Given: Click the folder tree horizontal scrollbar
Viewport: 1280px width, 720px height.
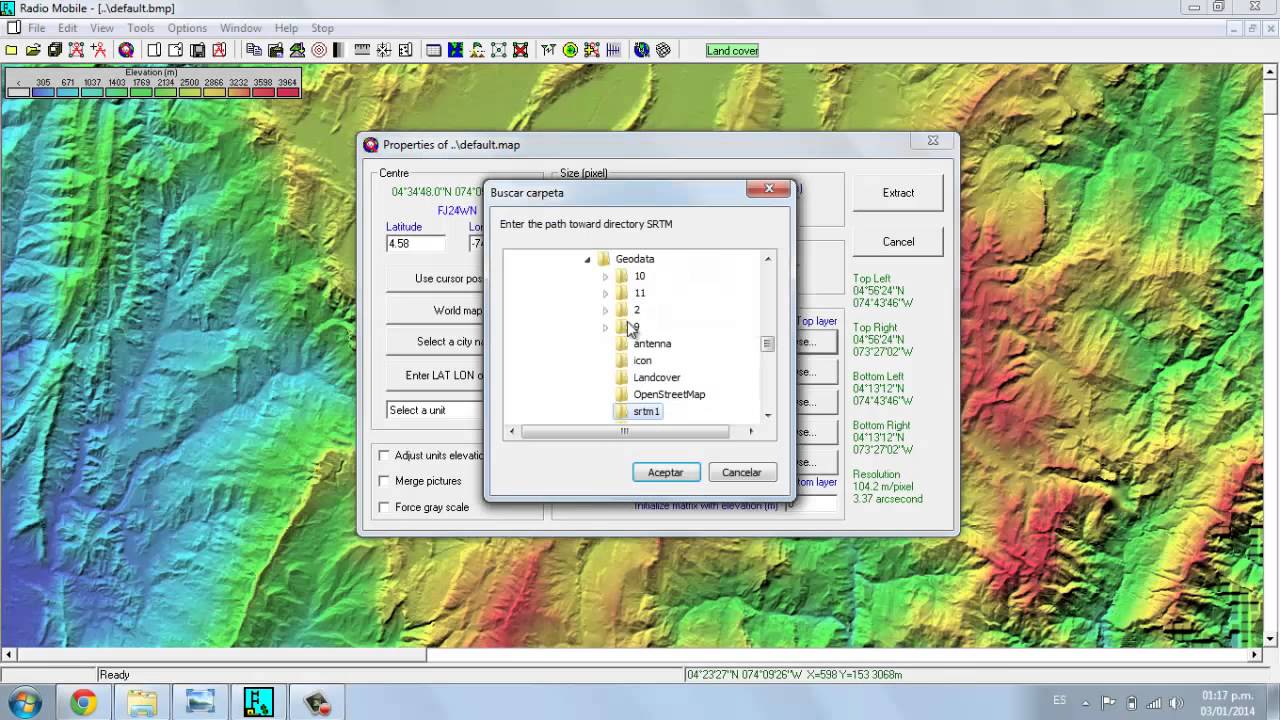Looking at the screenshot, I should 630,431.
